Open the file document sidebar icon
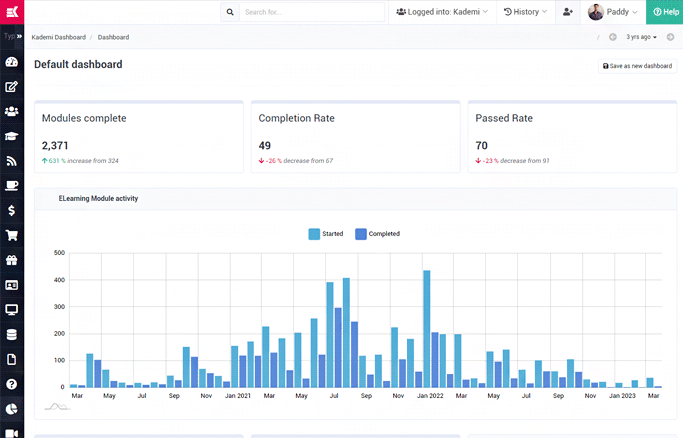Image resolution: width=683 pixels, height=438 pixels. click(x=12, y=360)
